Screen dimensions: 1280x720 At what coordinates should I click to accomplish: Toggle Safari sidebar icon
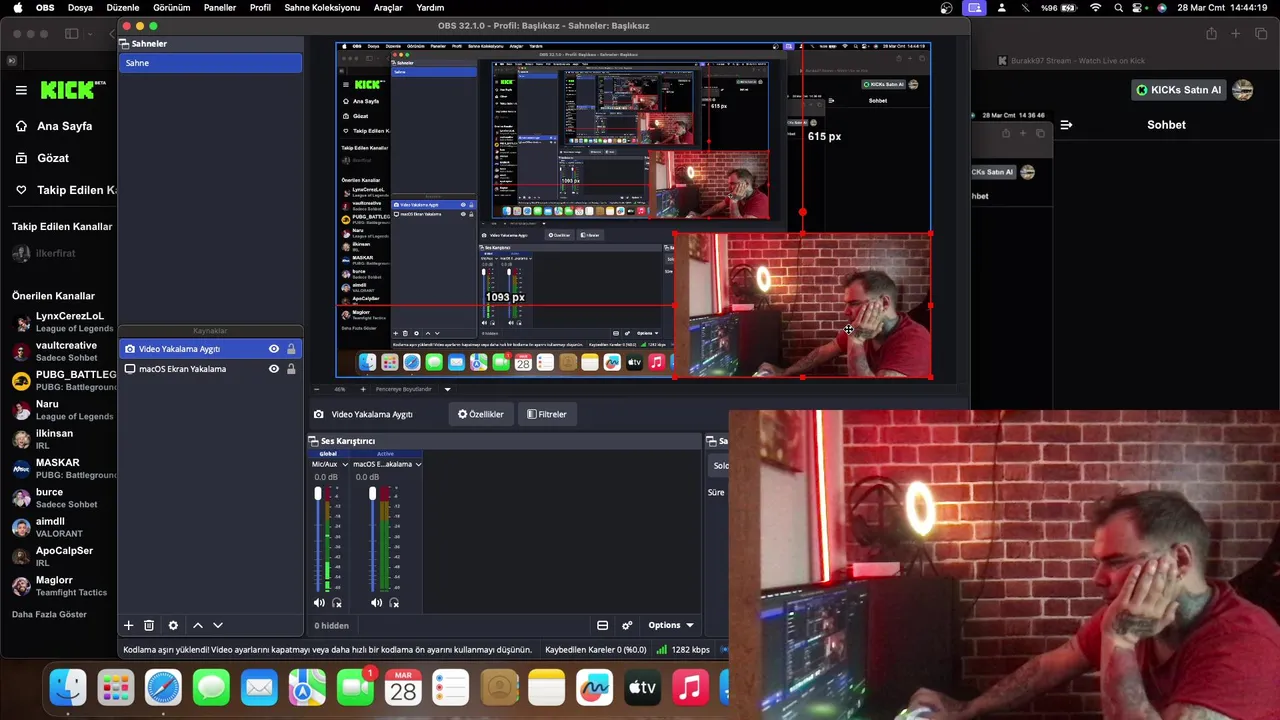point(72,33)
